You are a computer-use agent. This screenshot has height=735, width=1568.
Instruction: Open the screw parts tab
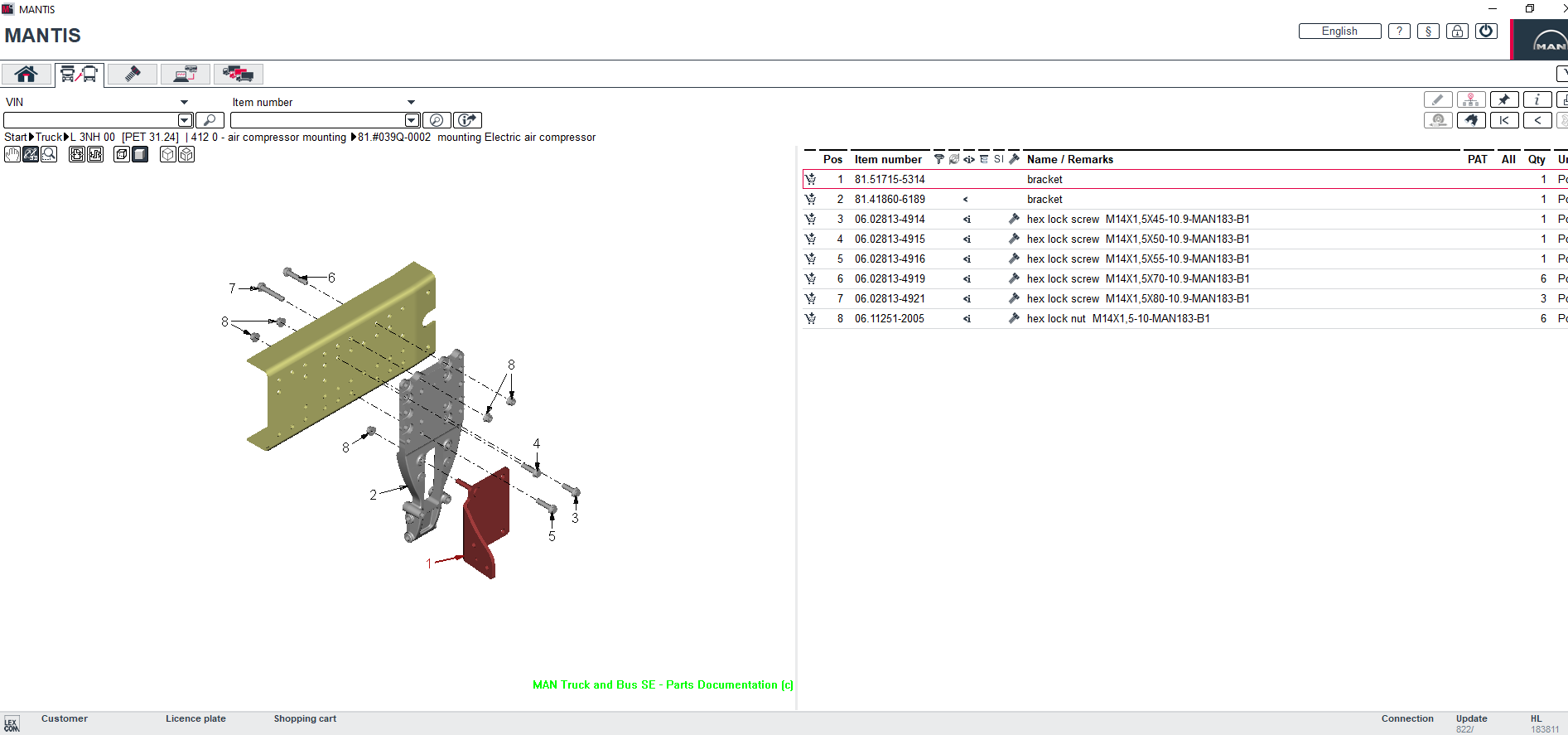(133, 74)
